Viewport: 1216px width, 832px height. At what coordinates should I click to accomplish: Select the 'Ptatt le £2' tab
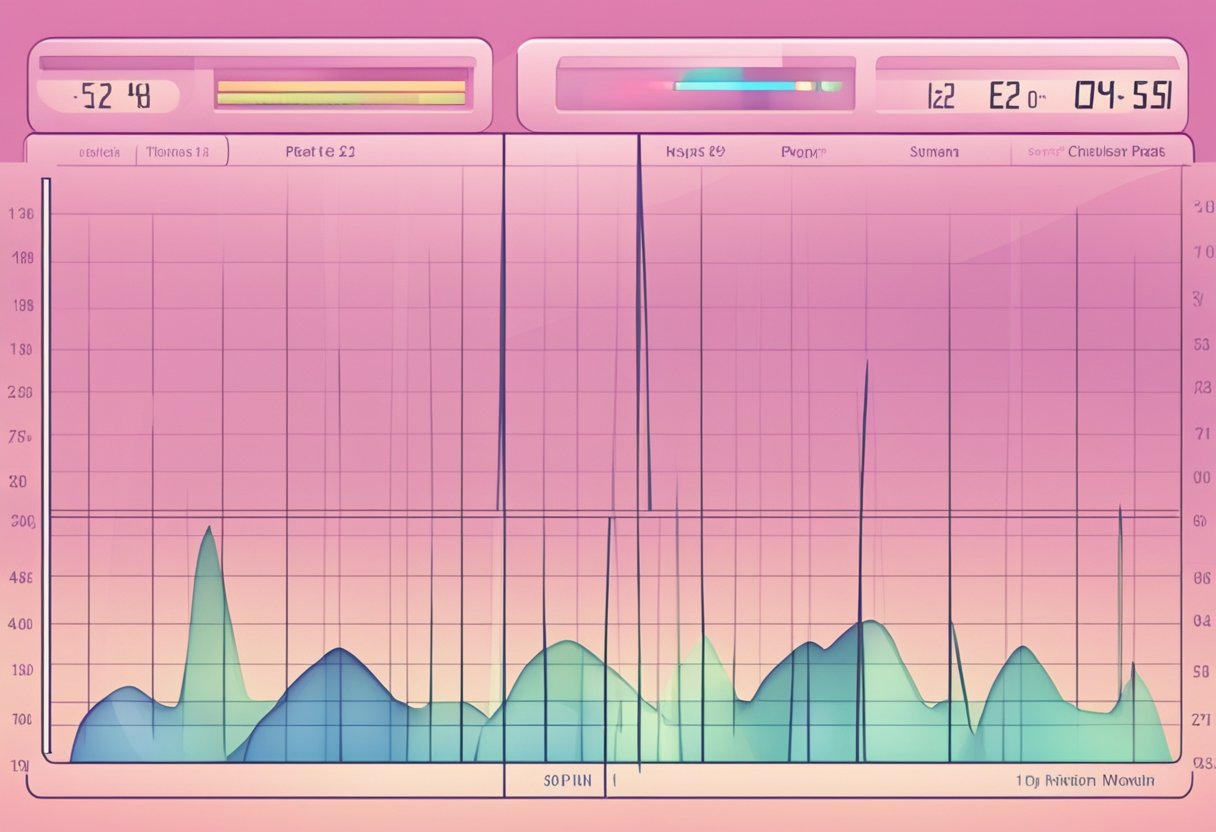coord(320,153)
